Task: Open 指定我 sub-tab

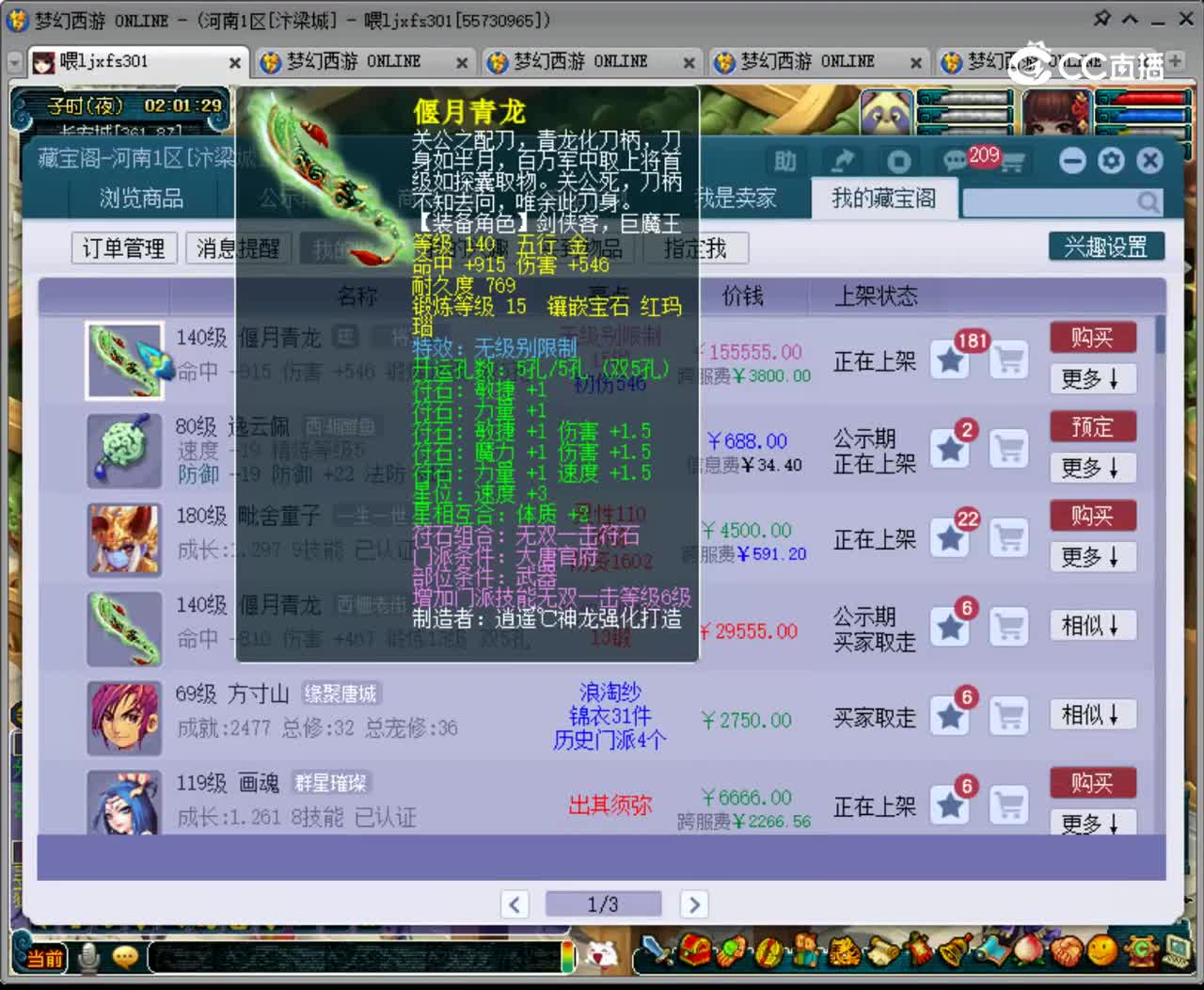Action: [x=695, y=248]
